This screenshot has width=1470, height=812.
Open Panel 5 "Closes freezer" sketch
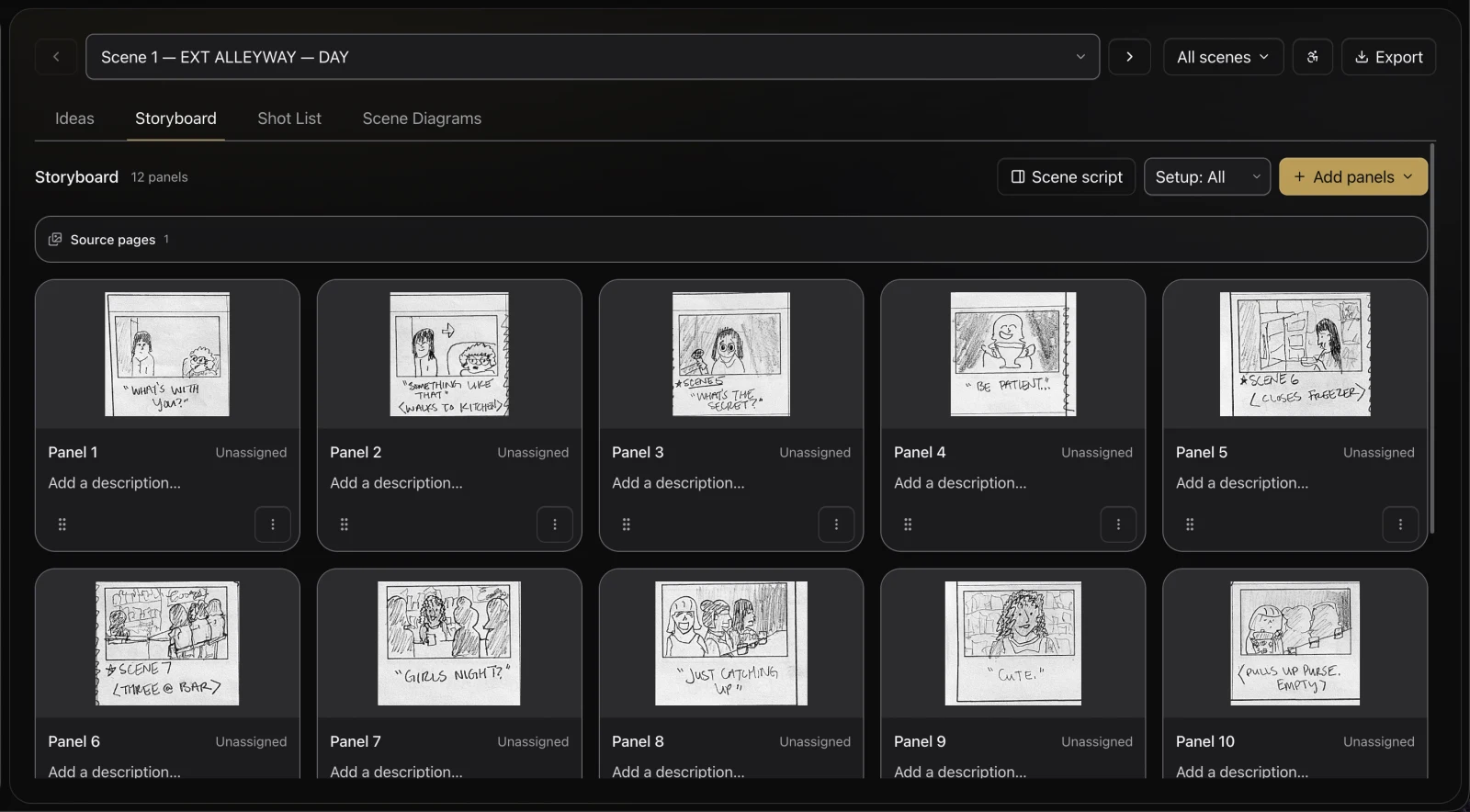(1295, 355)
